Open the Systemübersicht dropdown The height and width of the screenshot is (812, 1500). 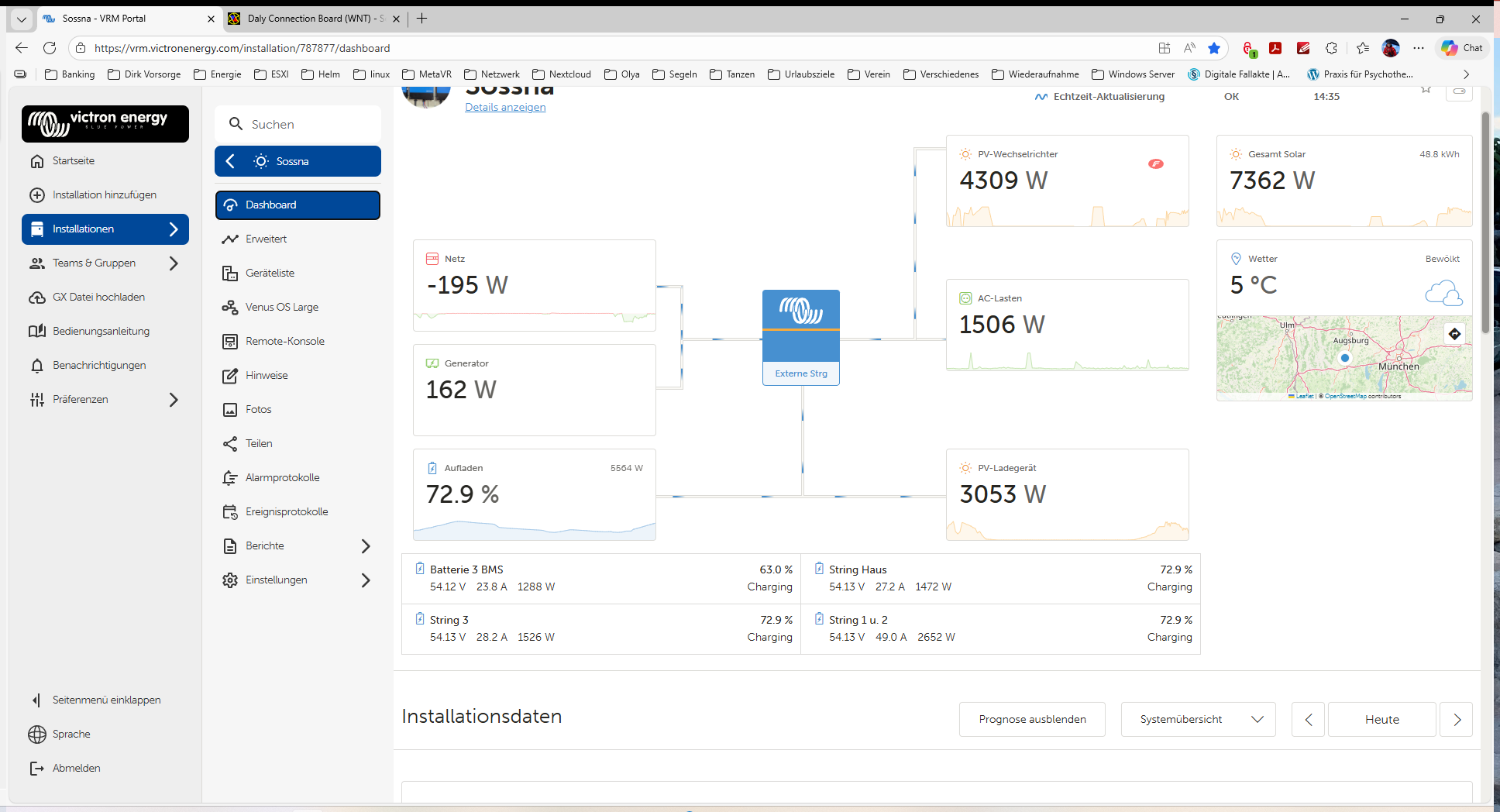point(1198,719)
